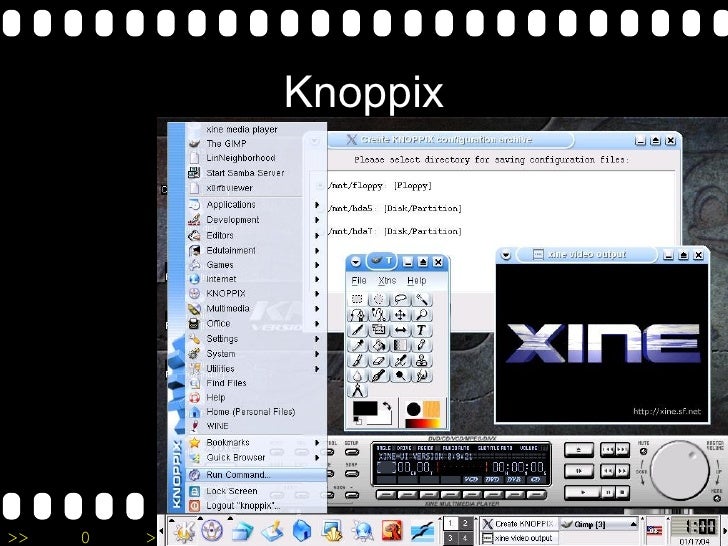Open the Help menu in GIMP toolbox
The height and width of the screenshot is (546, 728).
click(416, 280)
